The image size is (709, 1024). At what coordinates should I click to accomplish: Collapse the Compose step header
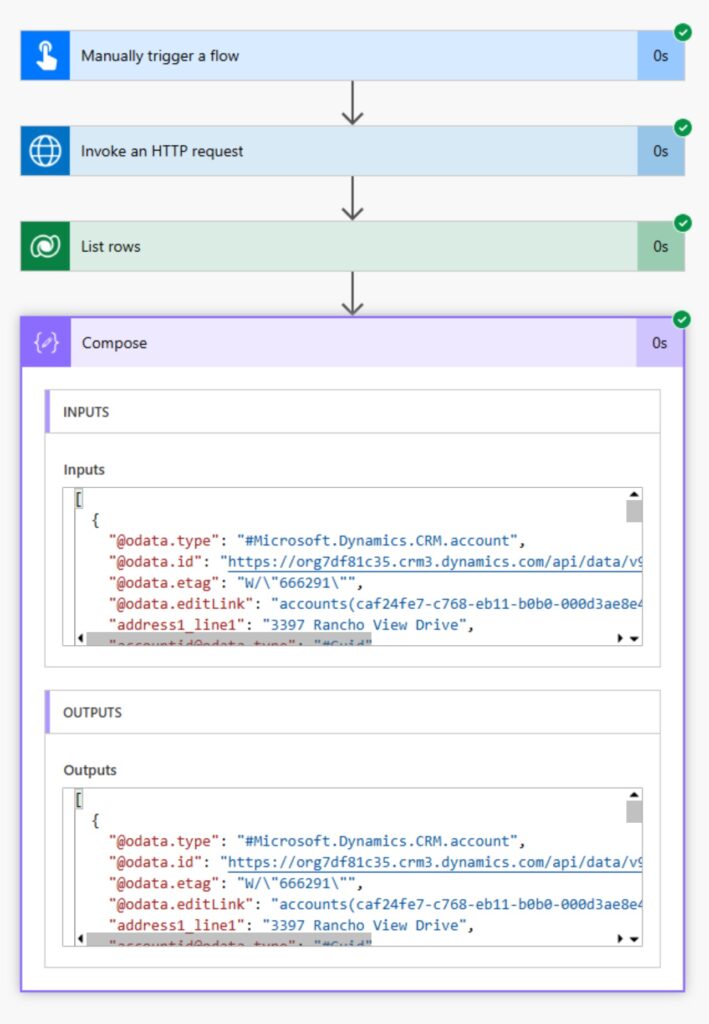353,342
